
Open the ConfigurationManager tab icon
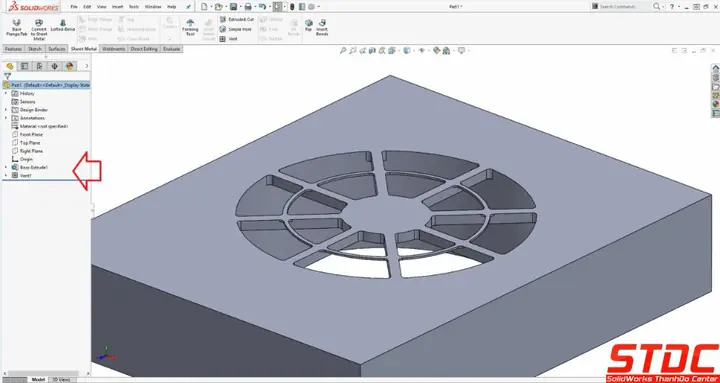click(39, 66)
